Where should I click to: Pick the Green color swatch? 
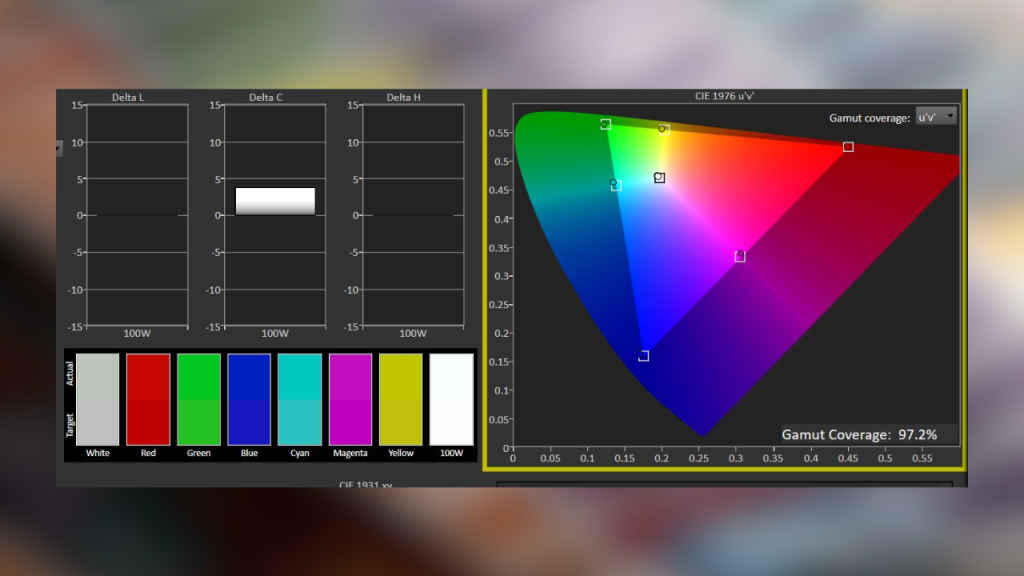198,399
